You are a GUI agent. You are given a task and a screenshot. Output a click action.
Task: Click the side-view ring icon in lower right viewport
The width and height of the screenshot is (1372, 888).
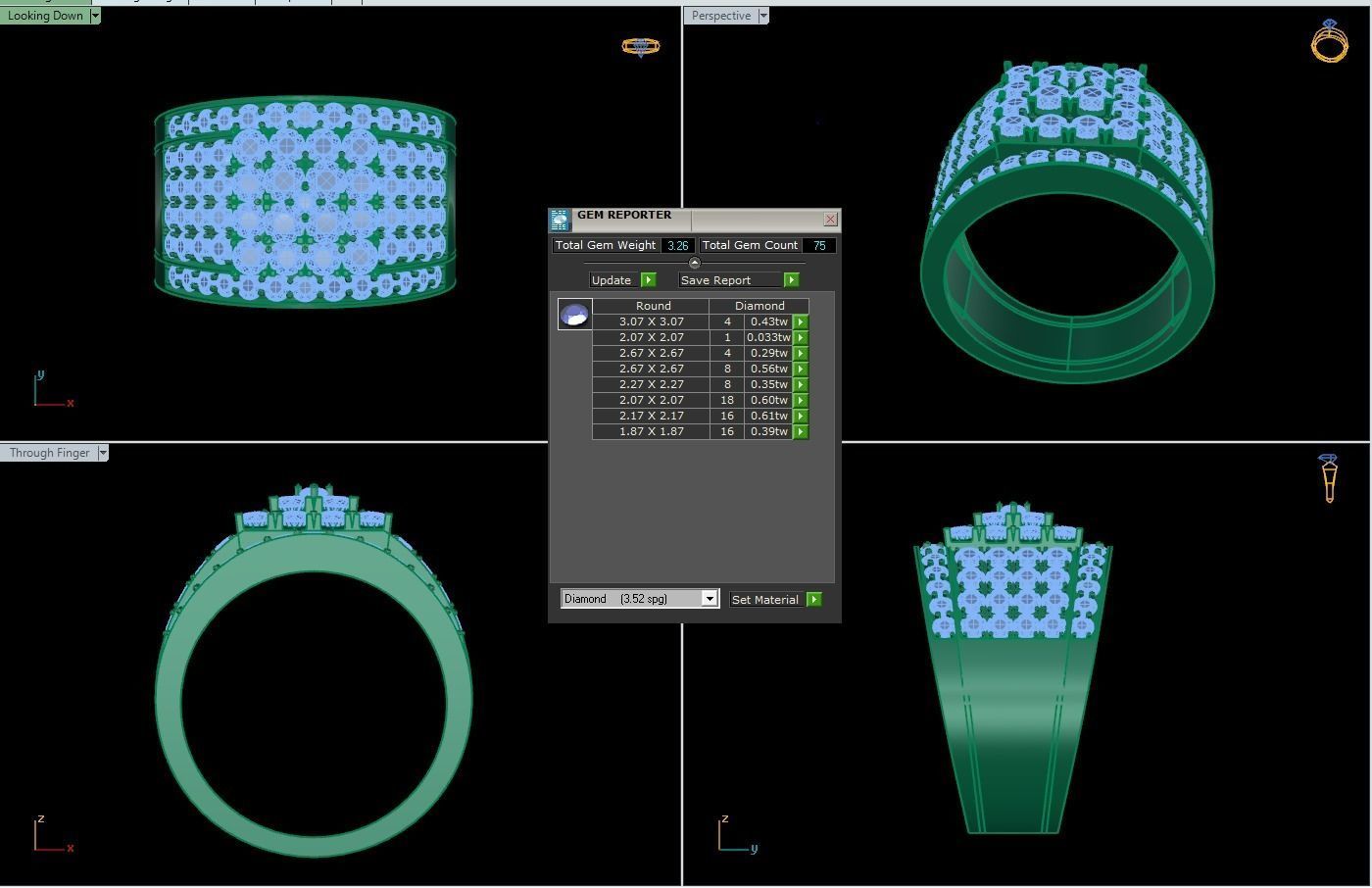pos(1329,478)
